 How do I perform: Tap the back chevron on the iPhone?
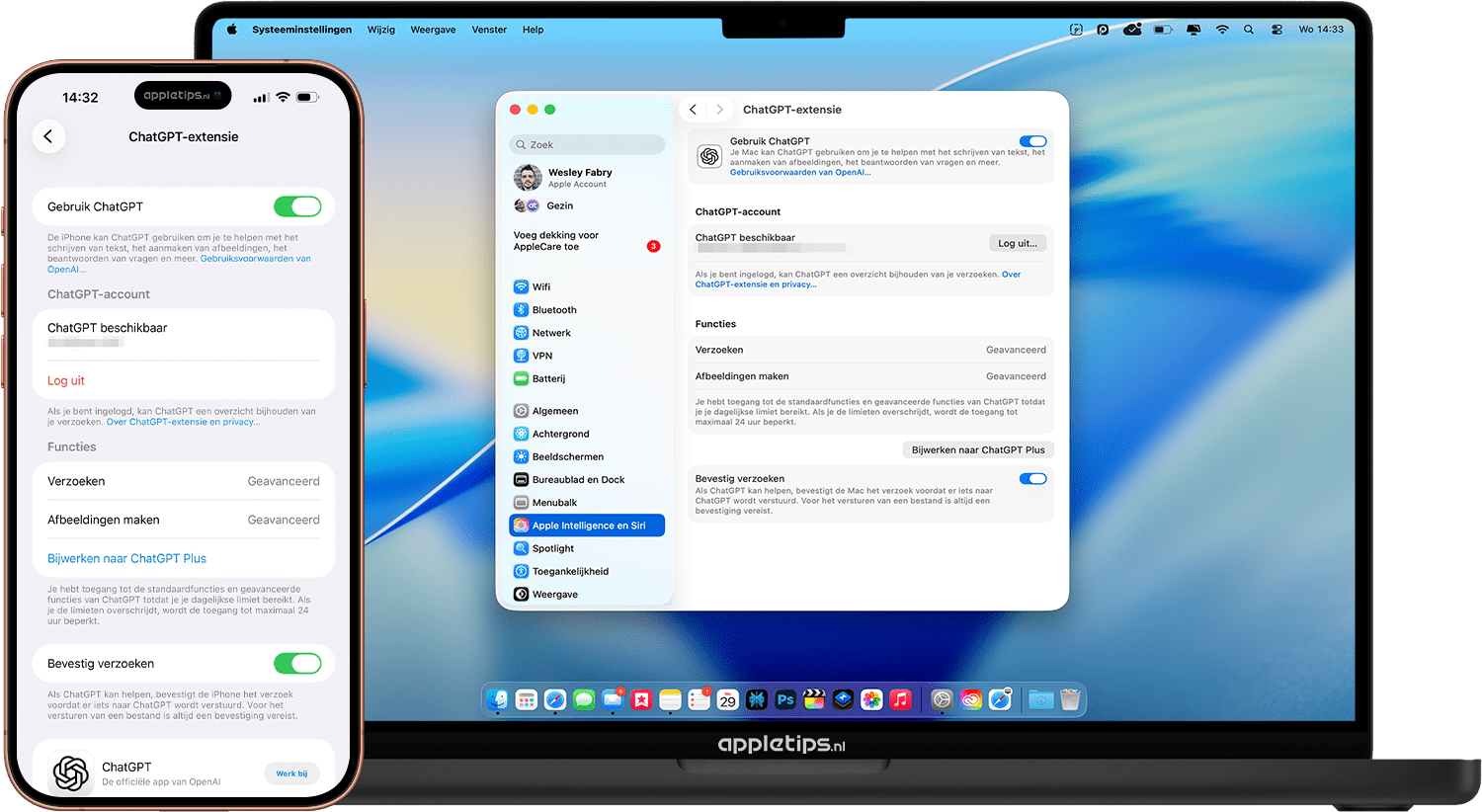click(48, 136)
